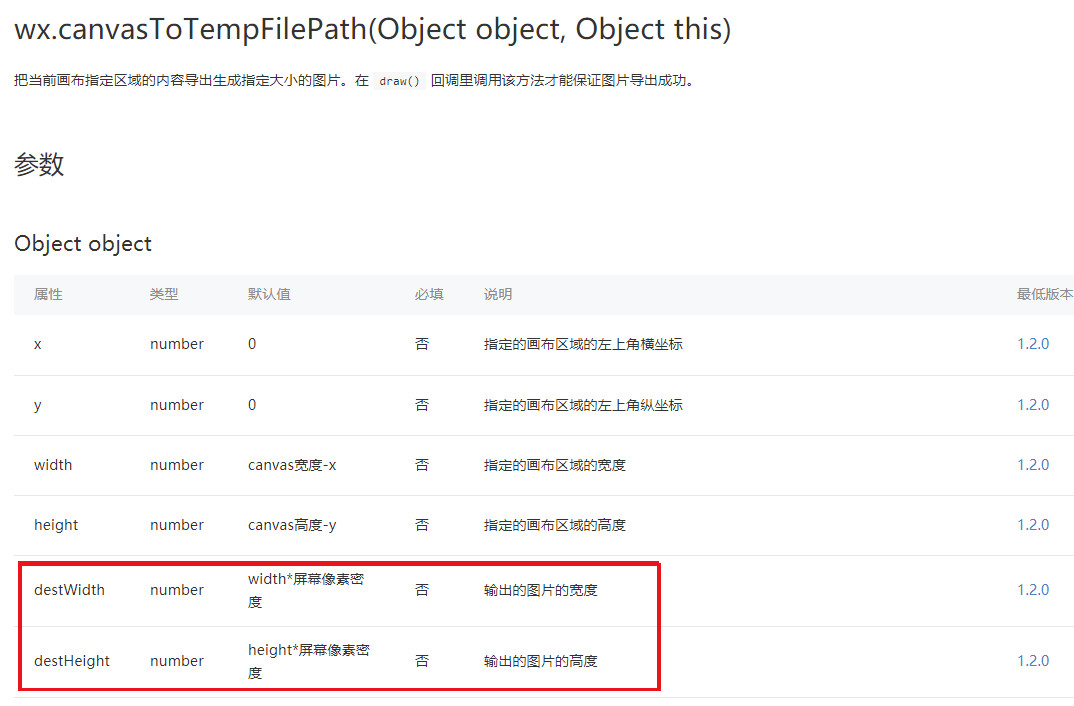Click the 属性 column header

(x=48, y=294)
